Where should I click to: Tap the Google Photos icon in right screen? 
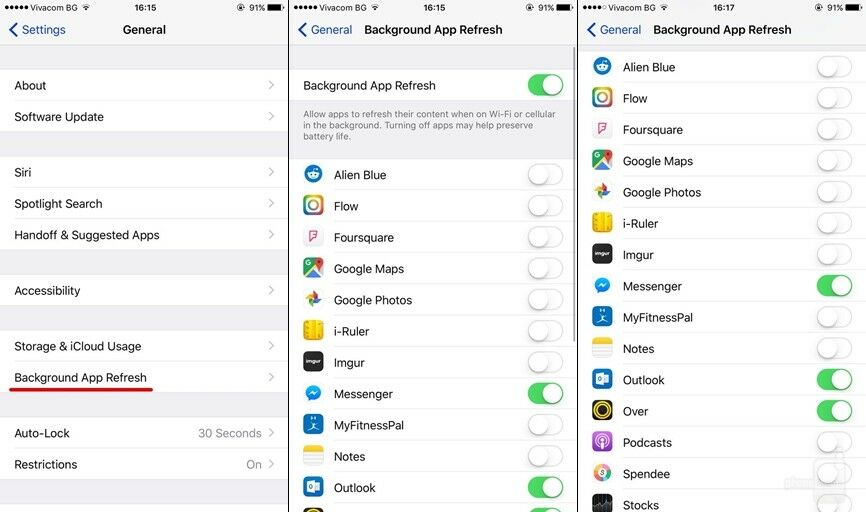(602, 192)
